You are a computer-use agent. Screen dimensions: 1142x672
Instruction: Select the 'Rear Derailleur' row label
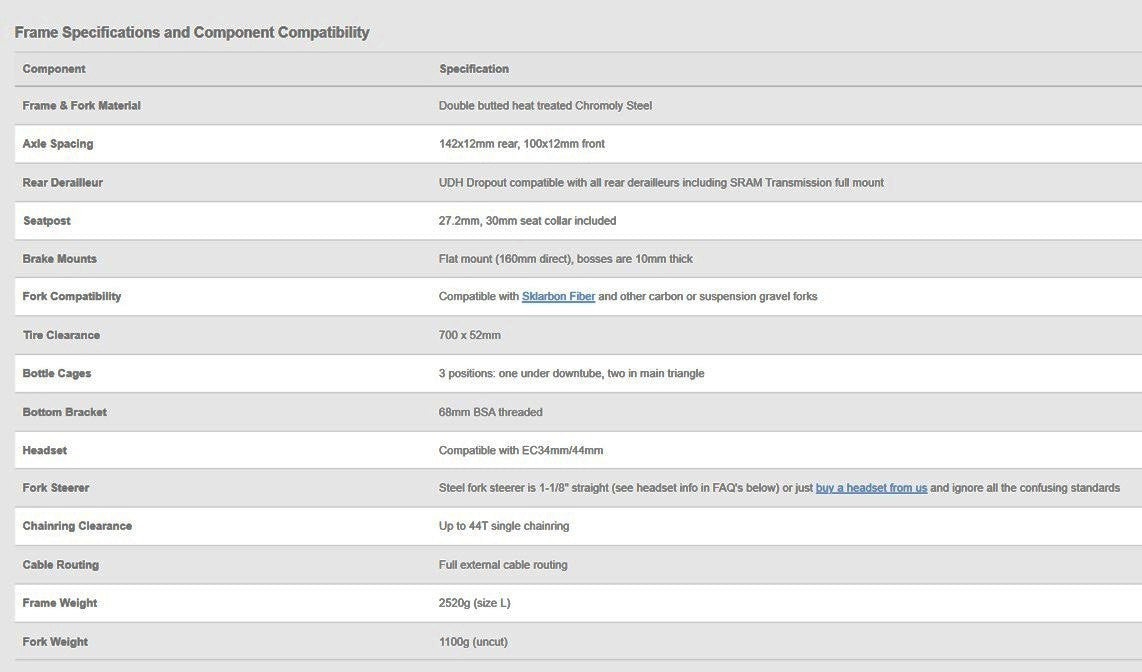tap(63, 183)
